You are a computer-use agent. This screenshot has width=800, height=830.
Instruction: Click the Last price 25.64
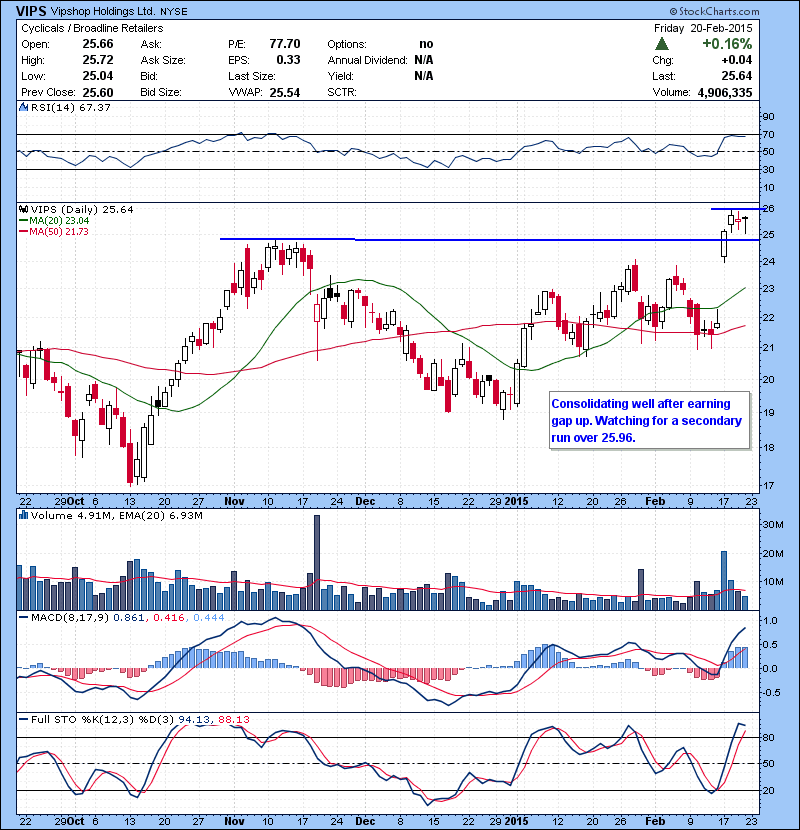tap(737, 76)
